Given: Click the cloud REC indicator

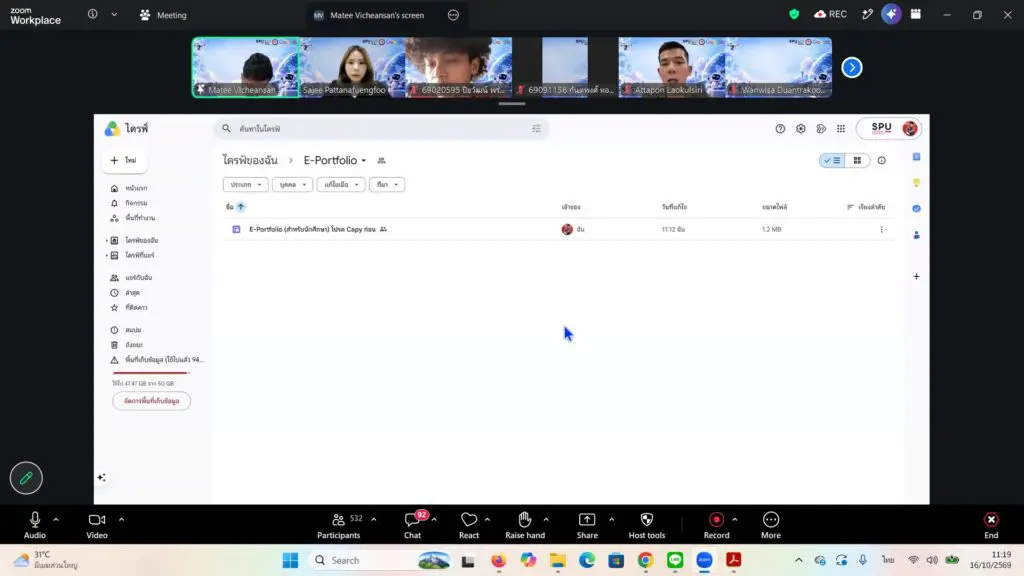Looking at the screenshot, I should point(830,14).
